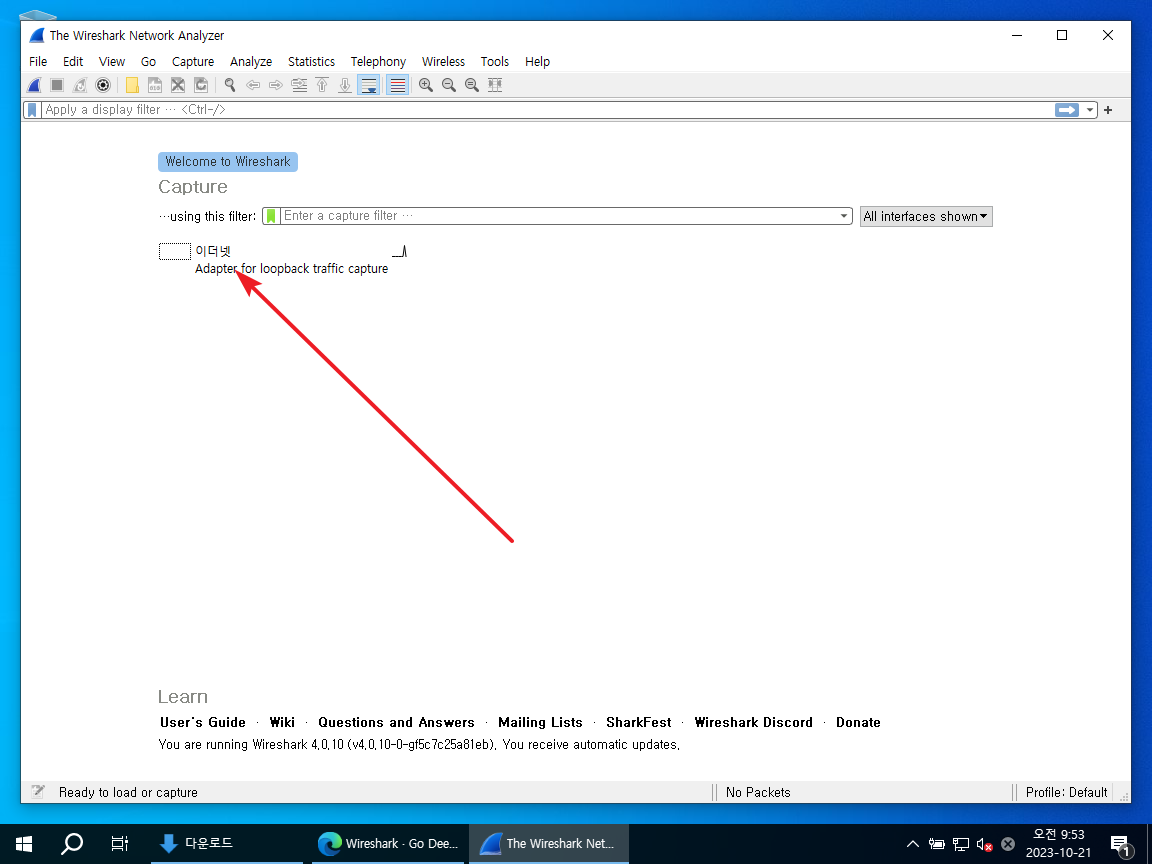
Task: Apply display filter with blue arrow button
Action: [1067, 109]
